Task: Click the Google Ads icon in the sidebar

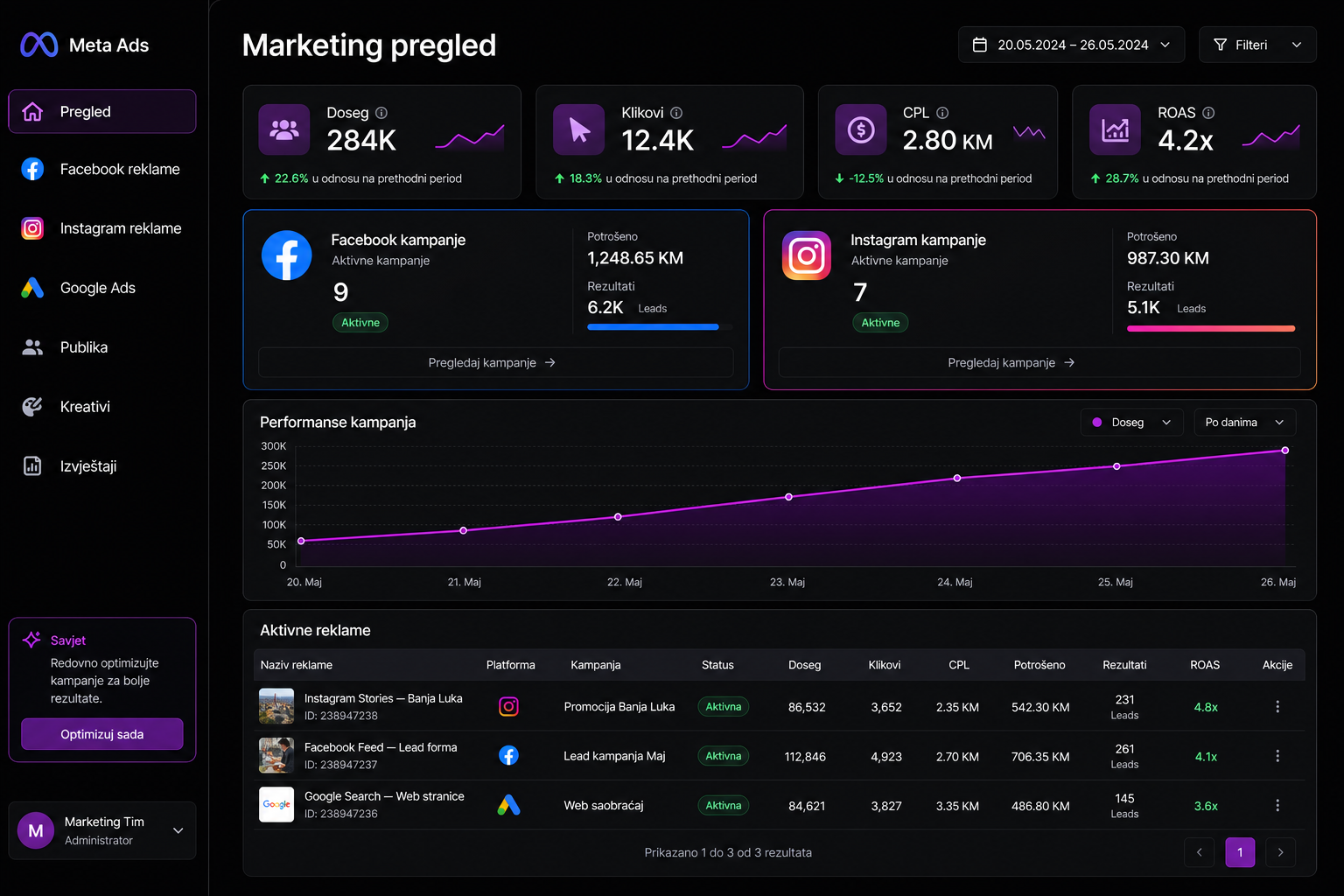Action: click(32, 288)
